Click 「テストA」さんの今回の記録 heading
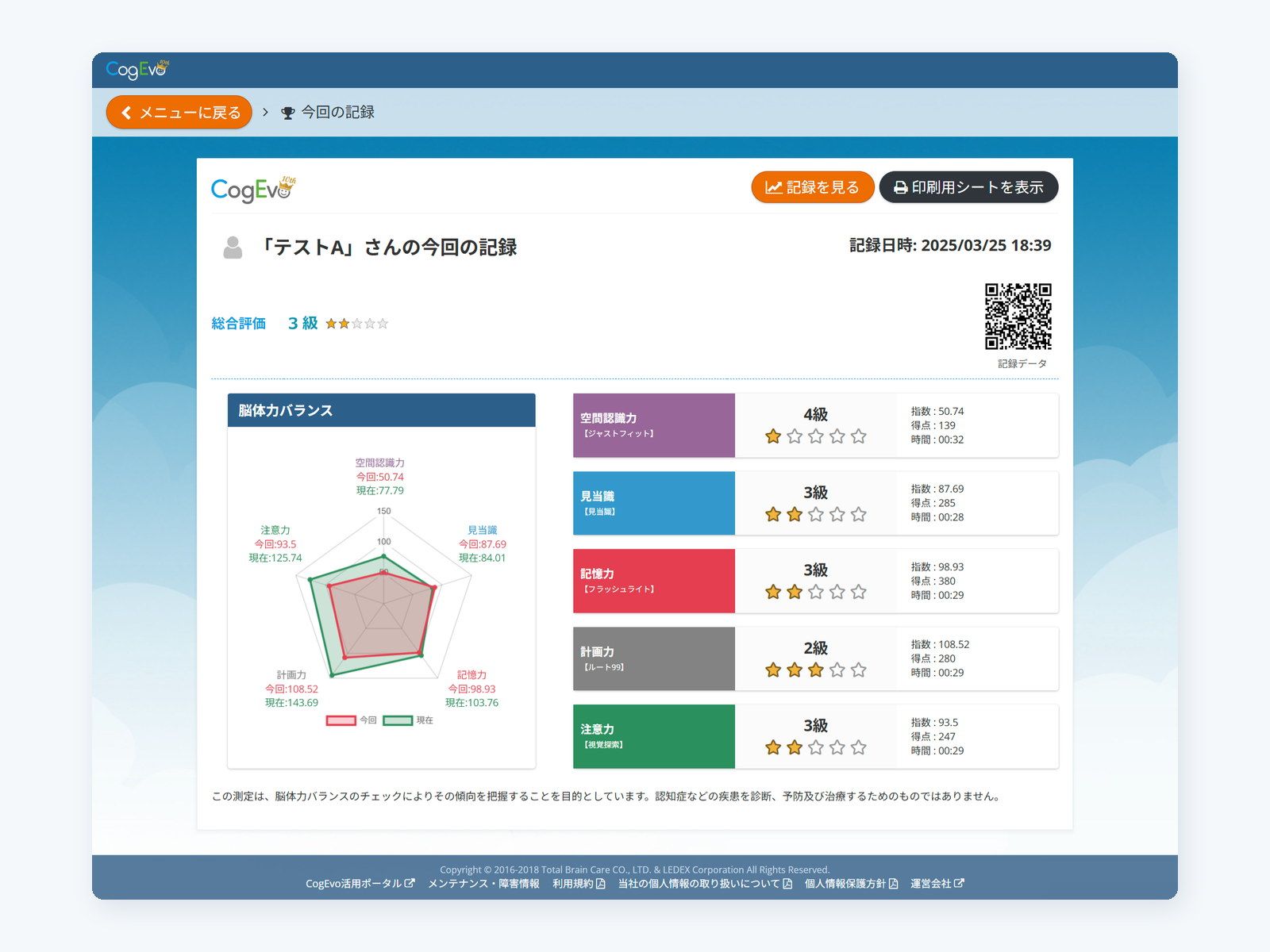This screenshot has width=1270, height=952. pyautogui.click(x=387, y=248)
